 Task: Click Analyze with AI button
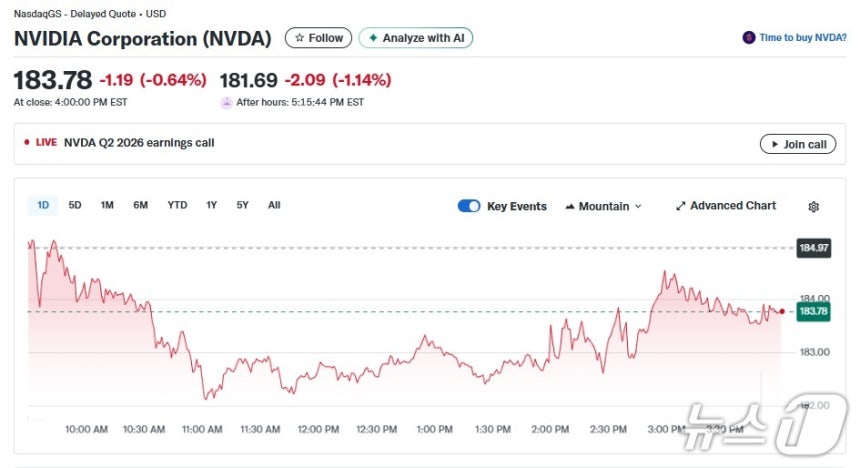point(416,38)
